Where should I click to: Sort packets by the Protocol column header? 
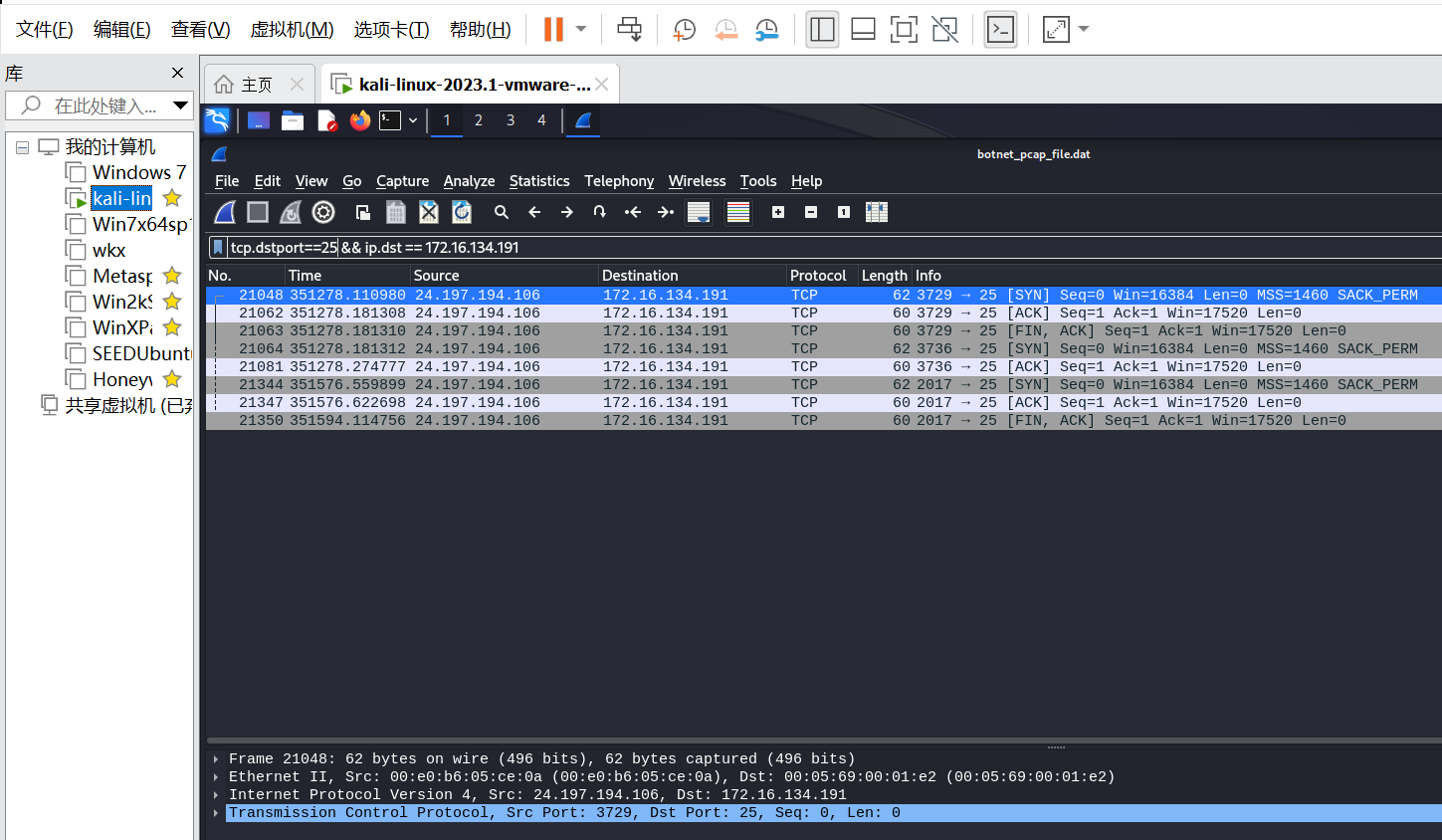[822, 276]
